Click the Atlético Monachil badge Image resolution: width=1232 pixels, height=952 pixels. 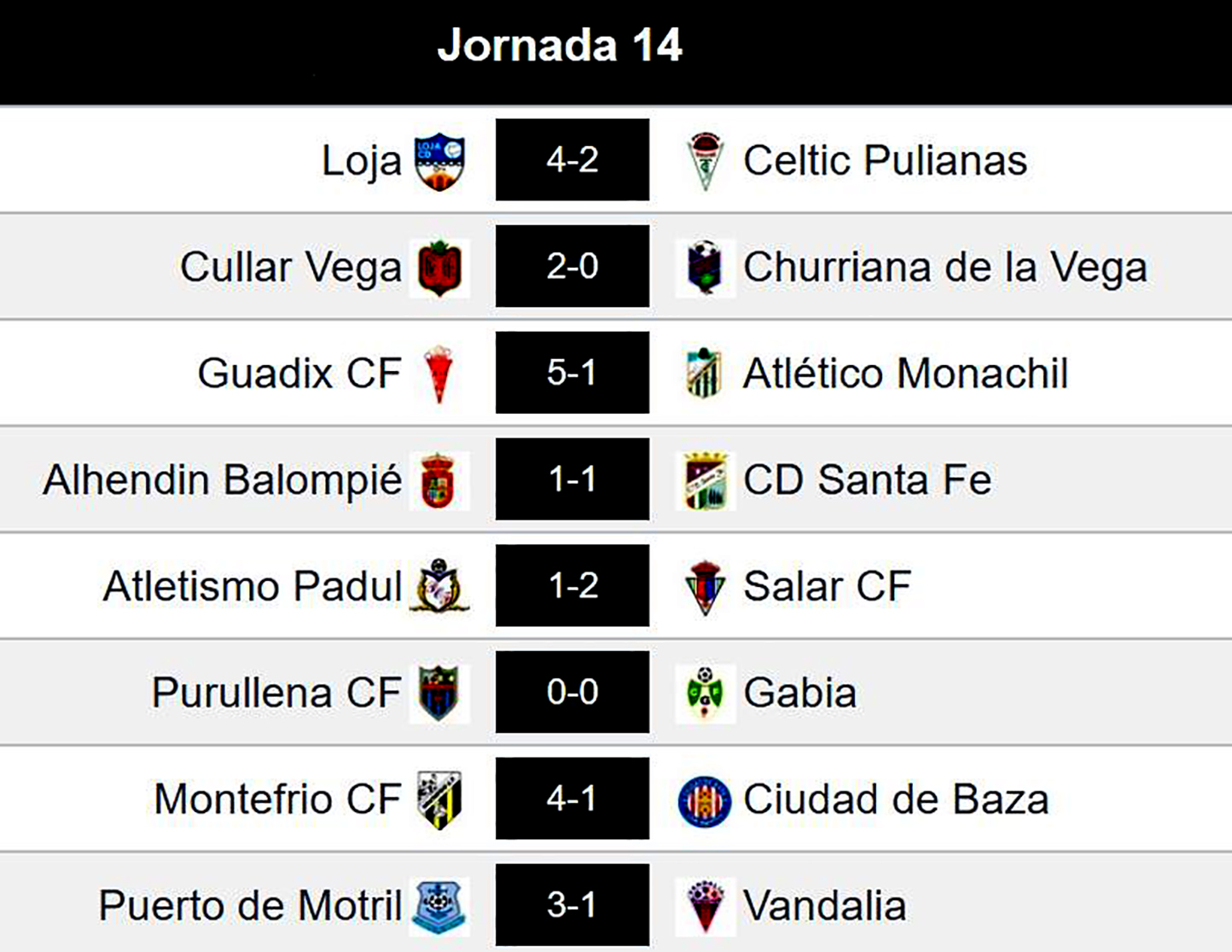tap(705, 374)
